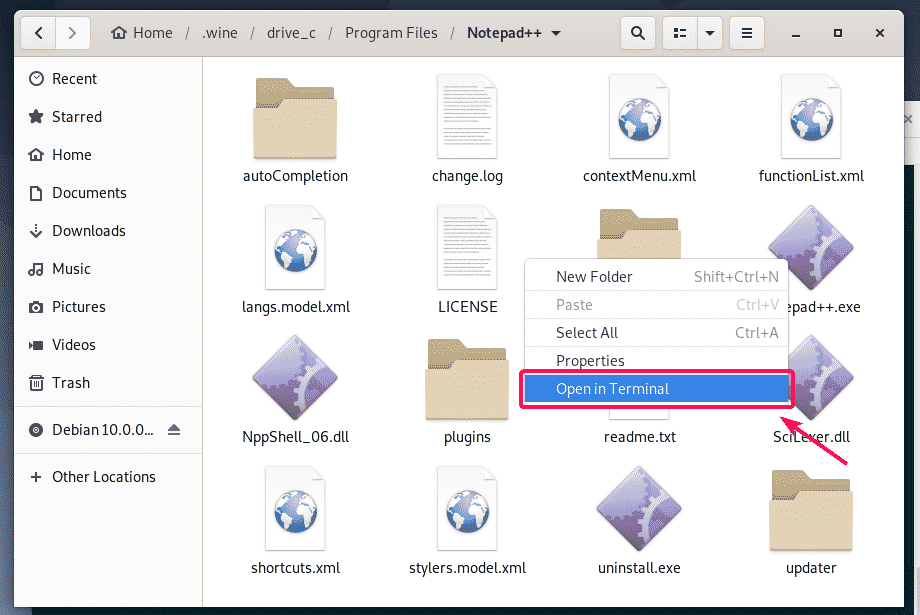Click the shortcuts.xml file name label
This screenshot has width=920, height=615.
click(x=295, y=567)
